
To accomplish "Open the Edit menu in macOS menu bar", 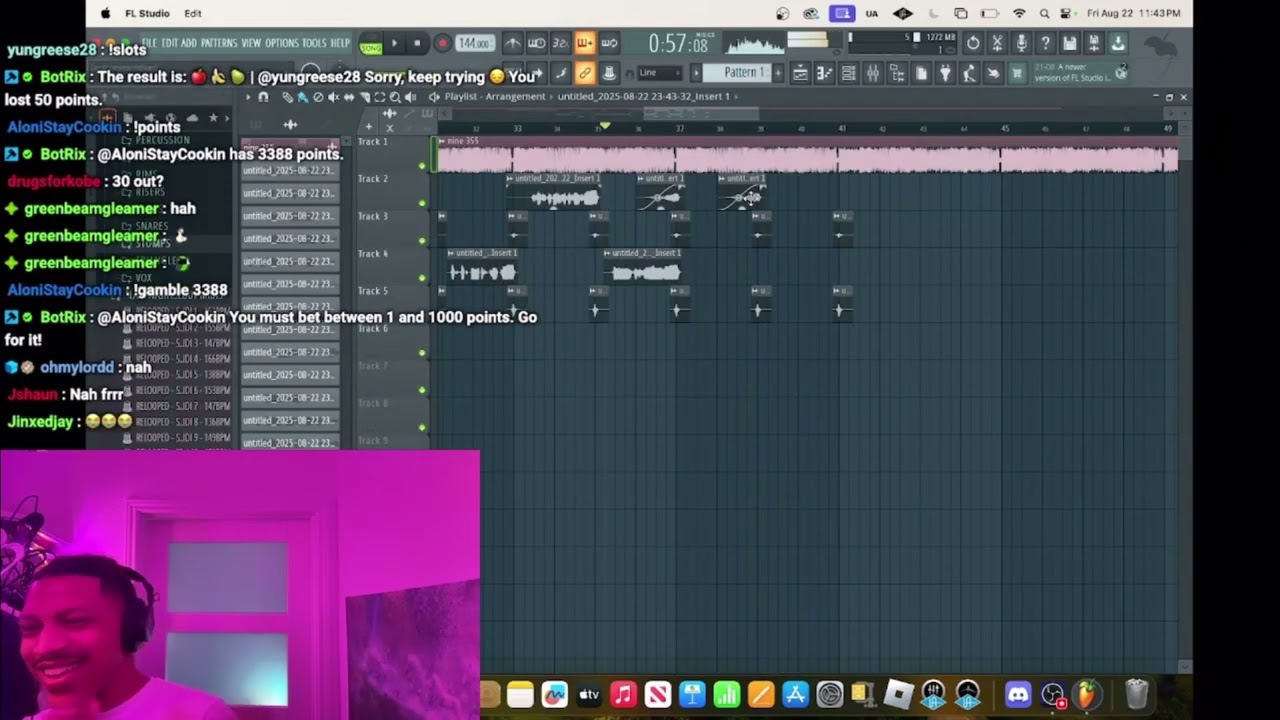I will pyautogui.click(x=193, y=13).
